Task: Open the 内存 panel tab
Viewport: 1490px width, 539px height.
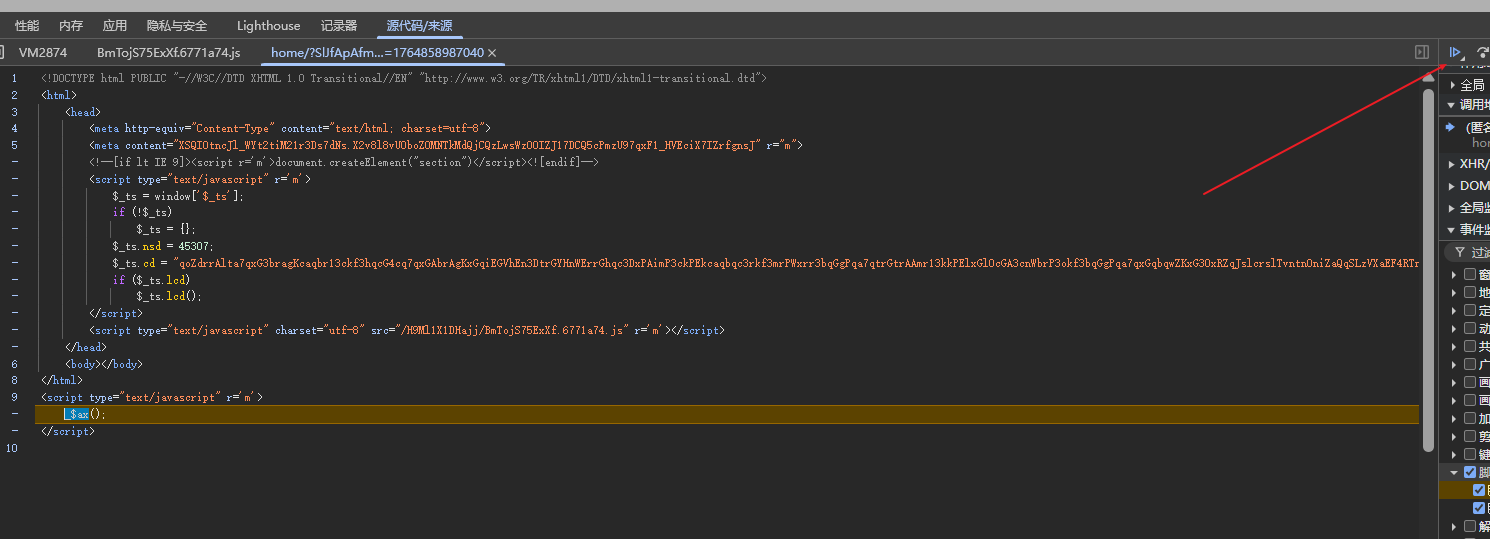Action: tap(71, 26)
